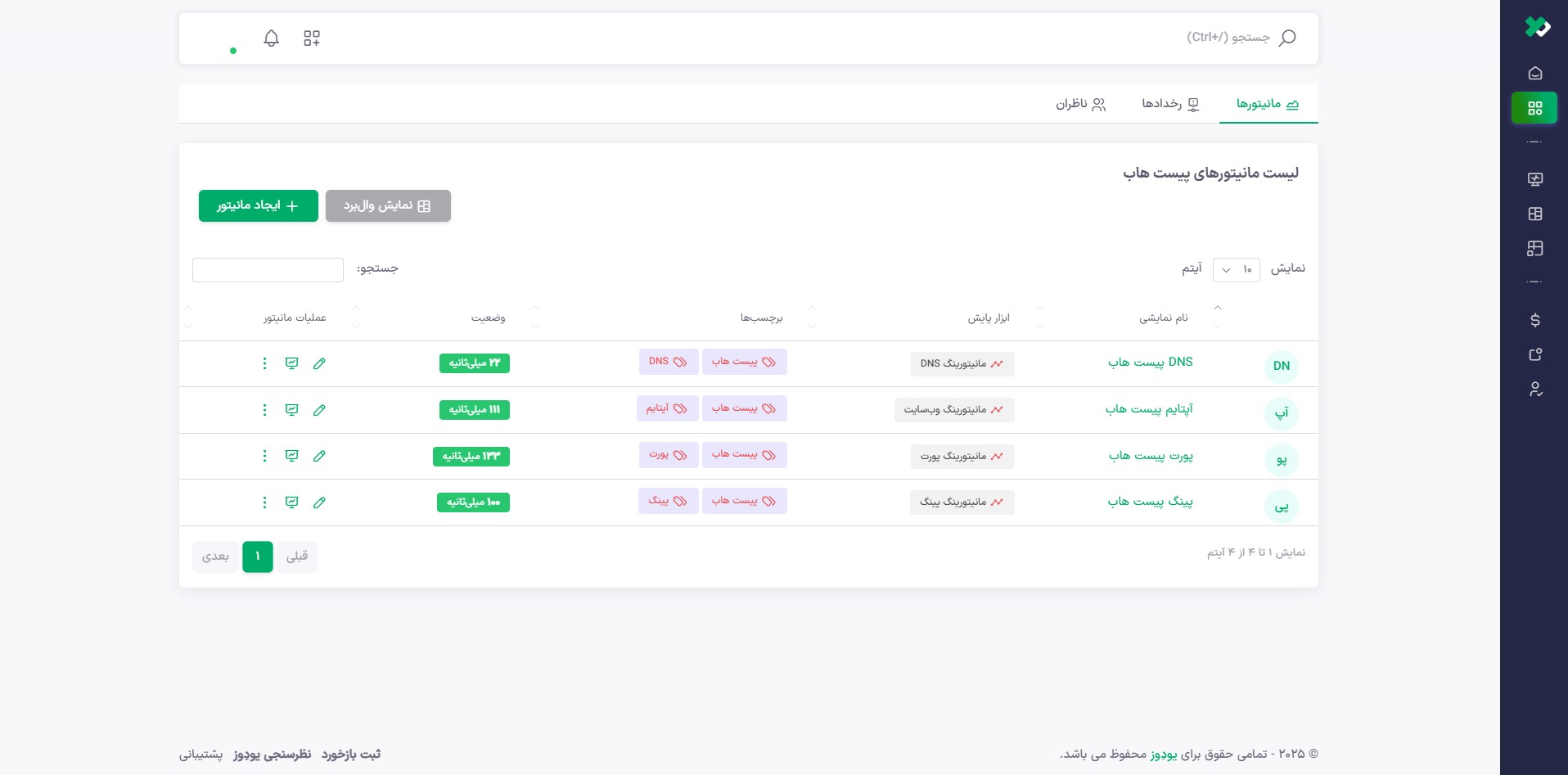Image resolution: width=1568 pixels, height=775 pixels.
Task: Go to the بعدی page button
Action: [x=215, y=556]
